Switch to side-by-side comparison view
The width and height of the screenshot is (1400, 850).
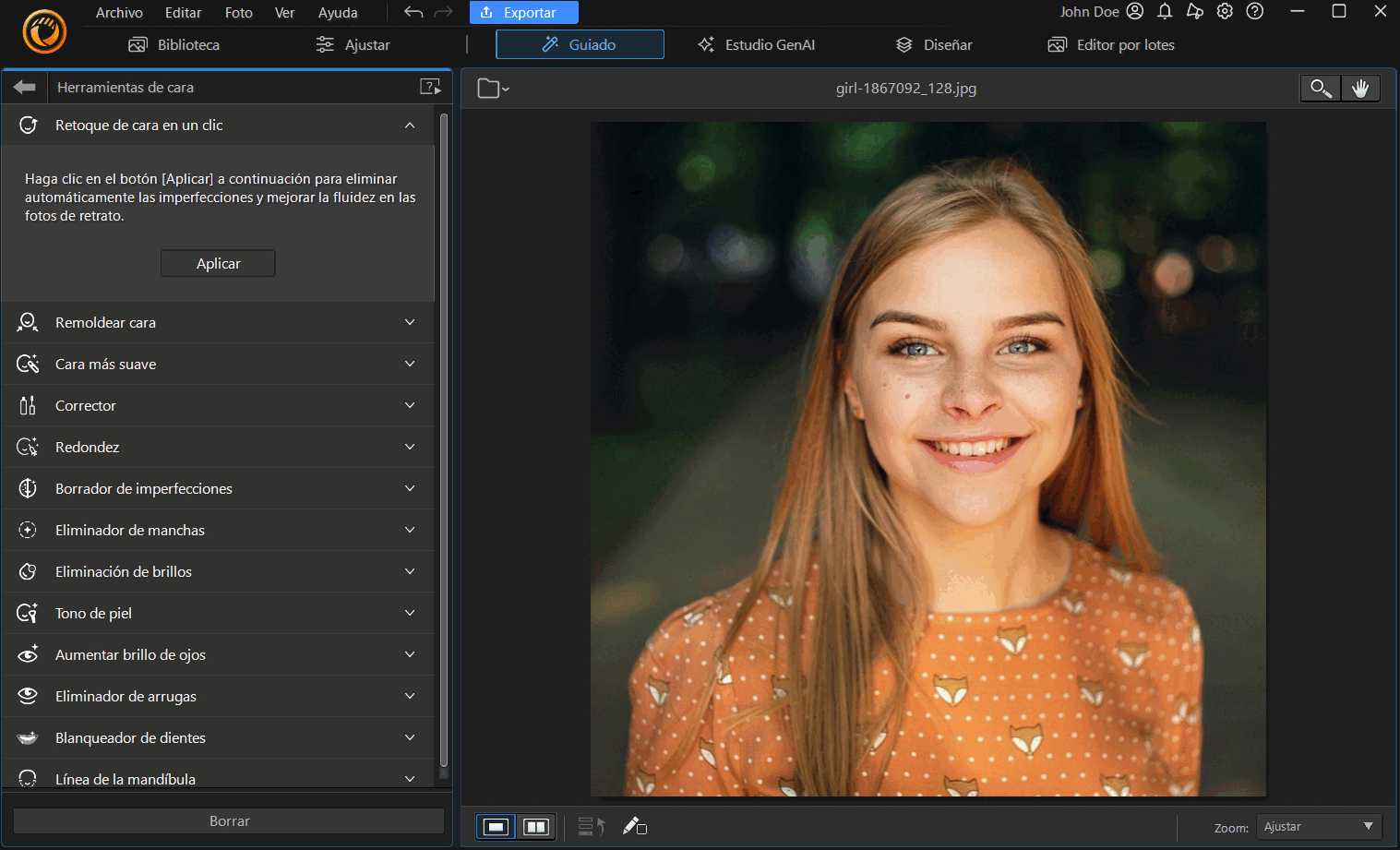(x=536, y=826)
